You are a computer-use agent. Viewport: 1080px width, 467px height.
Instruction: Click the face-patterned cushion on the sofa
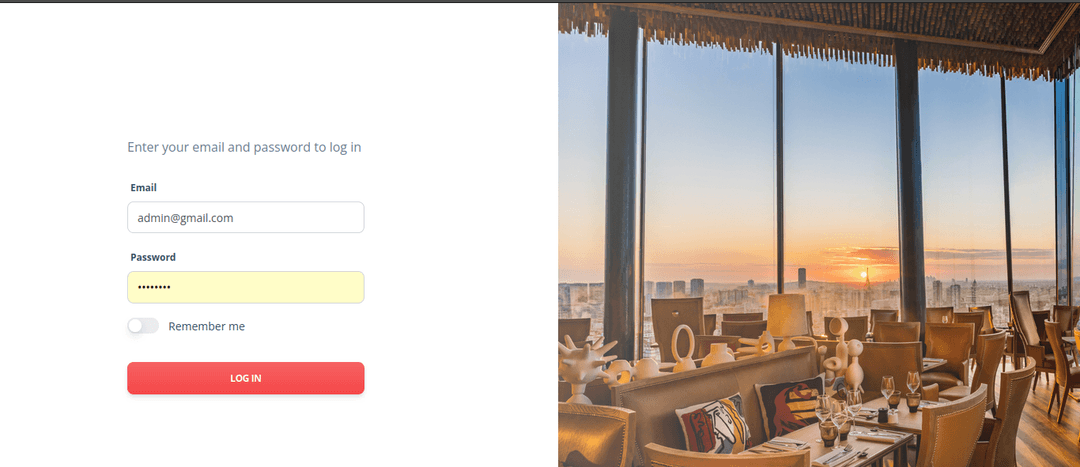click(x=712, y=424)
